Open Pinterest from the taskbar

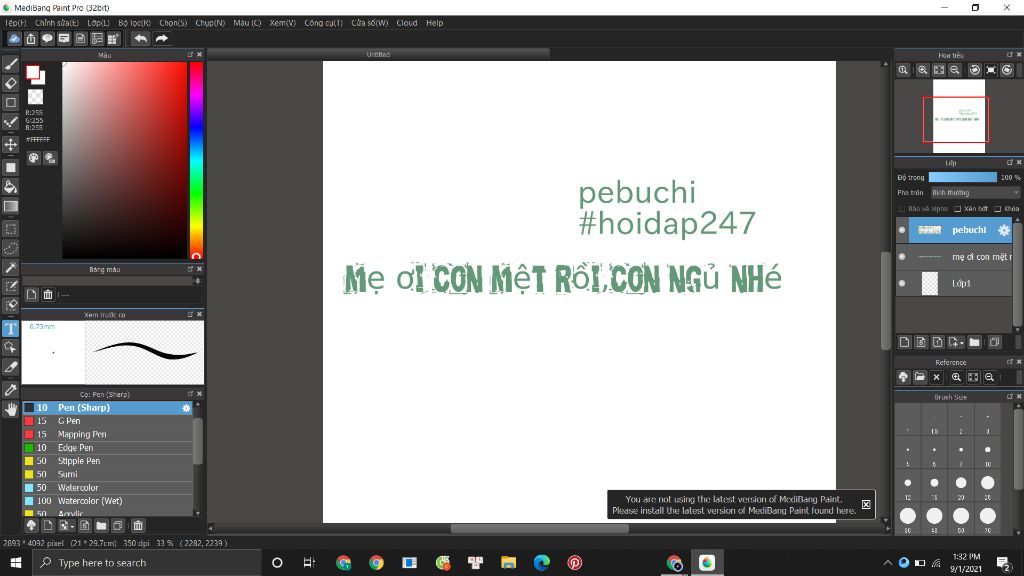tap(574, 563)
